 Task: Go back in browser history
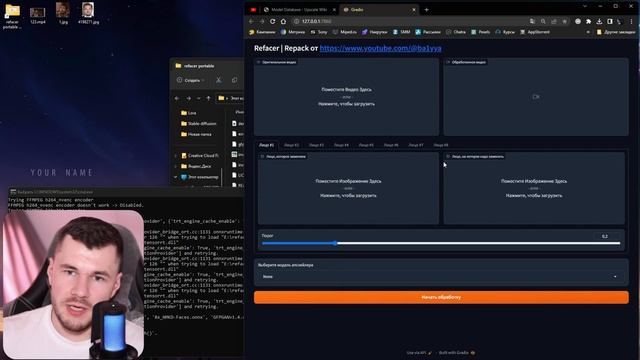tap(251, 21)
